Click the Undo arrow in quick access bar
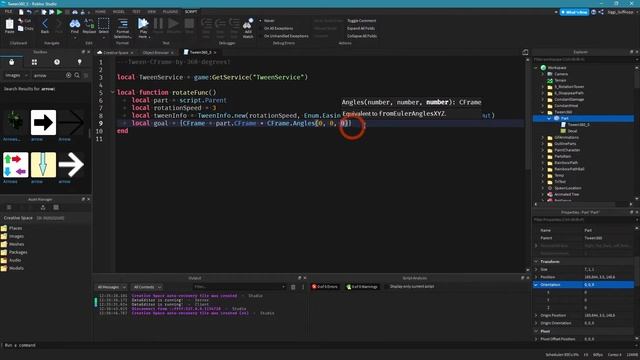The height and width of the screenshot is (360, 640). point(29,12)
